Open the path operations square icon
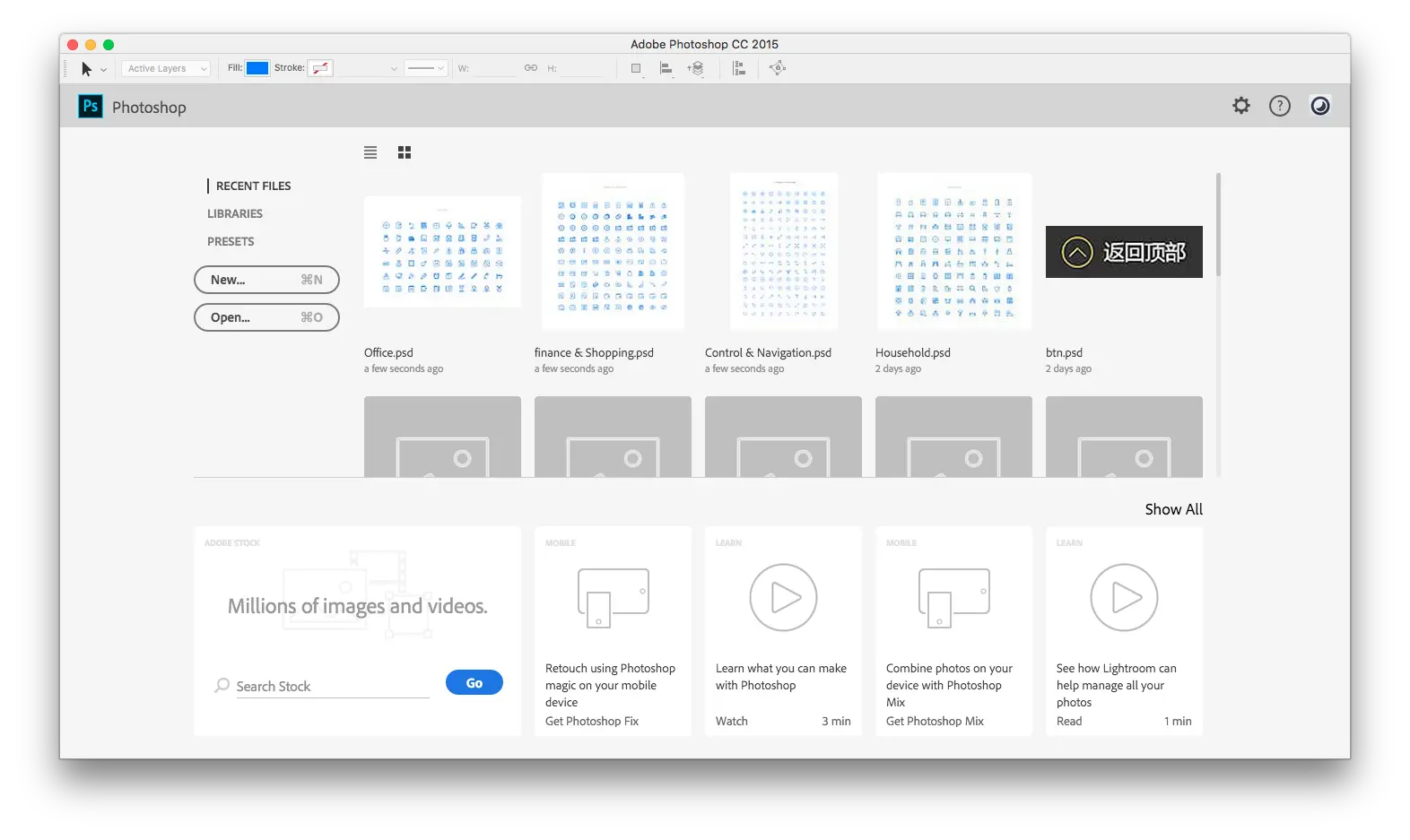The height and width of the screenshot is (840, 1410). pos(636,68)
